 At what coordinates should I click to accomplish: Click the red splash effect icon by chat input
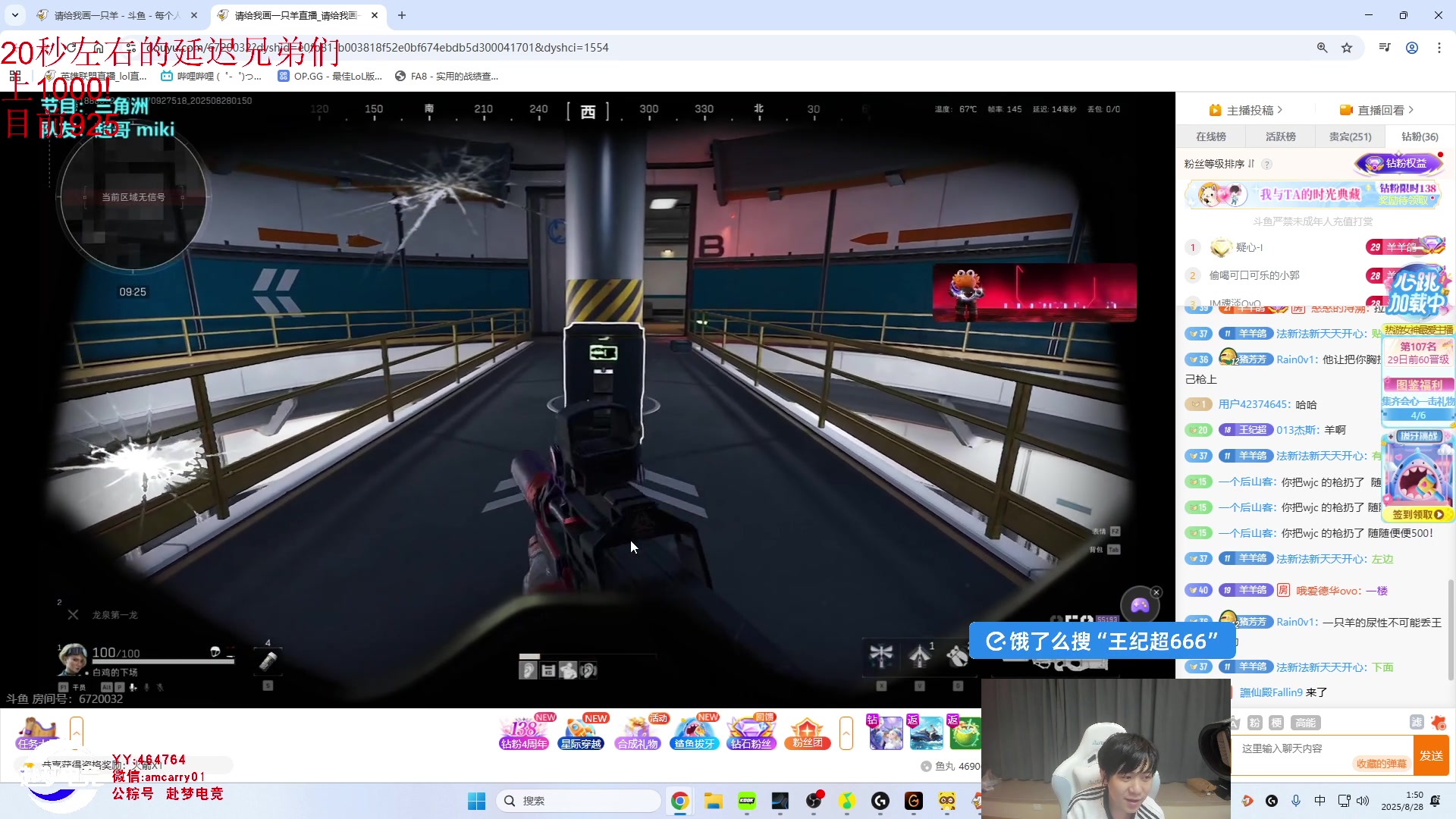(x=1439, y=723)
